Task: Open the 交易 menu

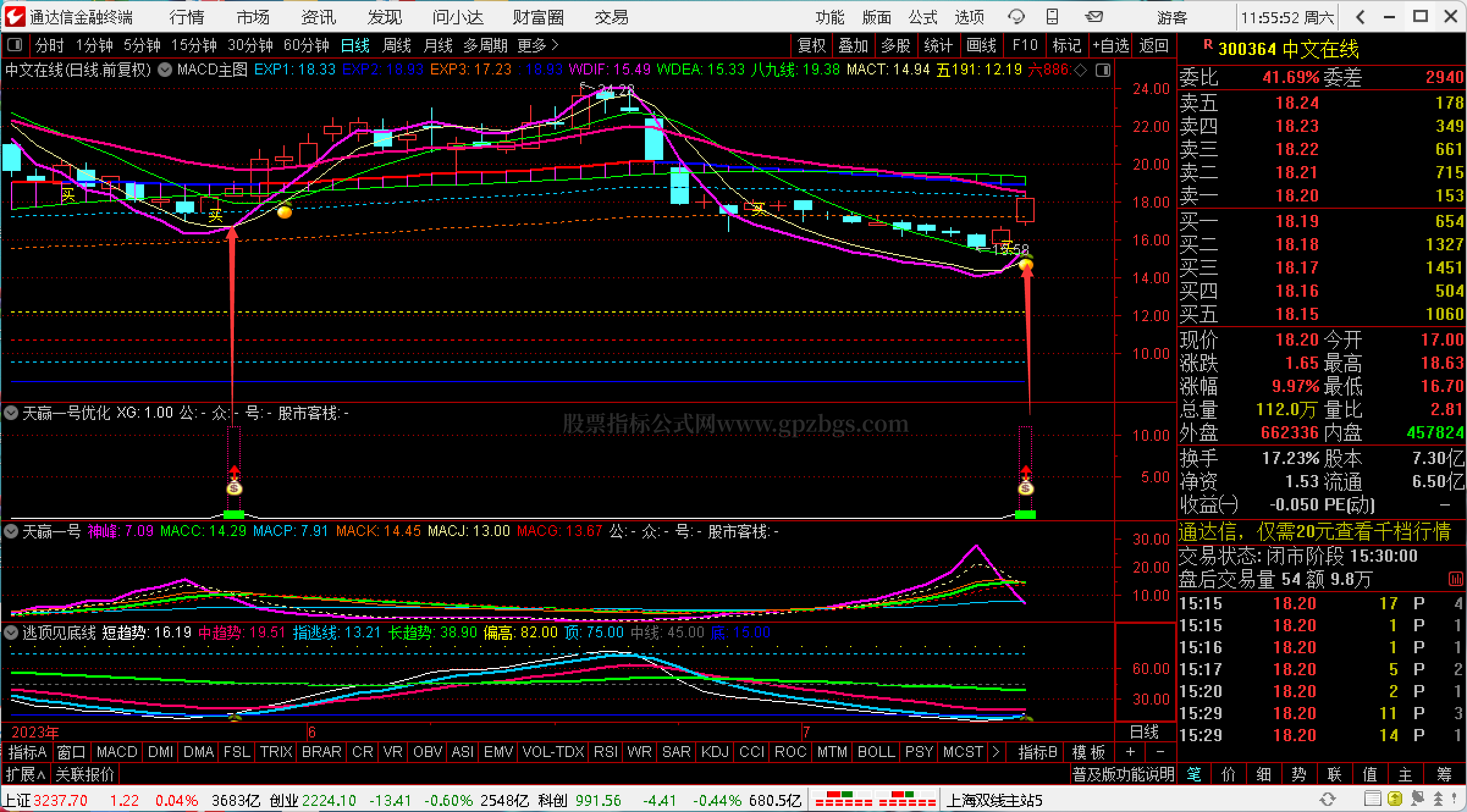Action: [611, 17]
